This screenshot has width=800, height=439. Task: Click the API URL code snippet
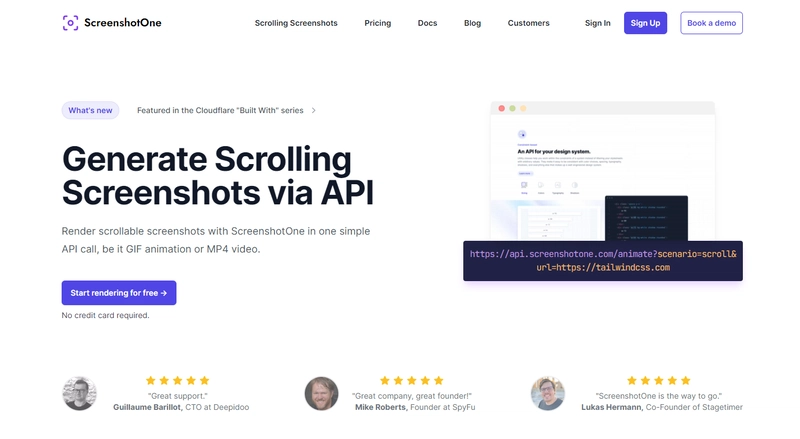tap(603, 261)
